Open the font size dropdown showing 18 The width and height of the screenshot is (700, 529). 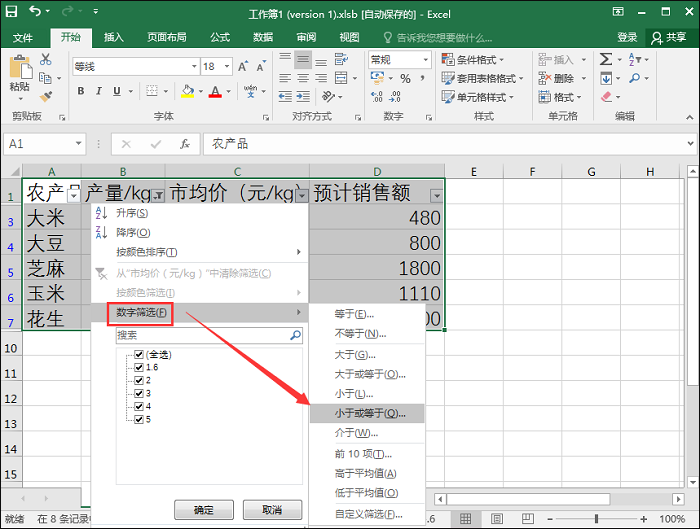tap(227, 67)
